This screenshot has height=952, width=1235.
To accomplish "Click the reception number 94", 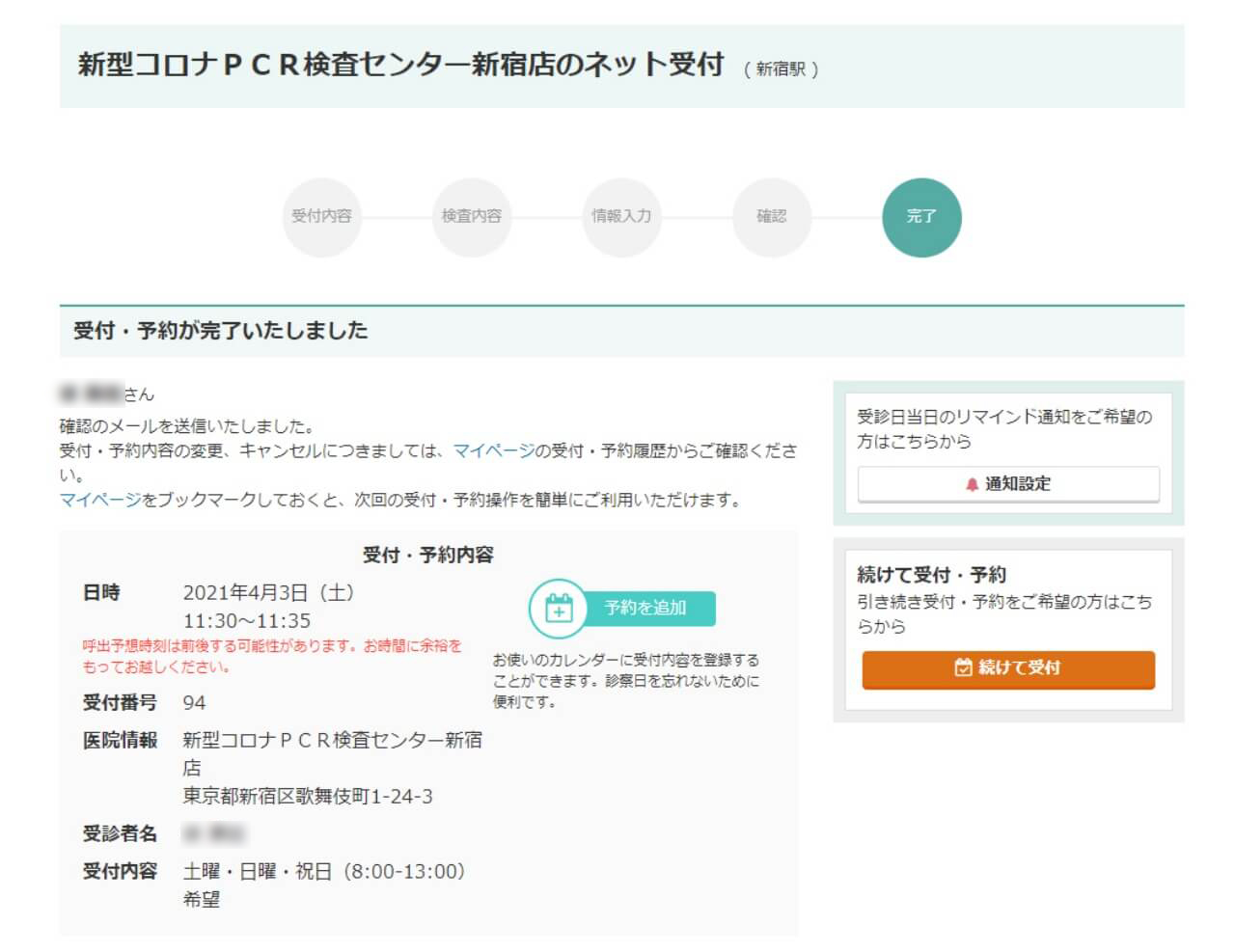I will point(194,702).
